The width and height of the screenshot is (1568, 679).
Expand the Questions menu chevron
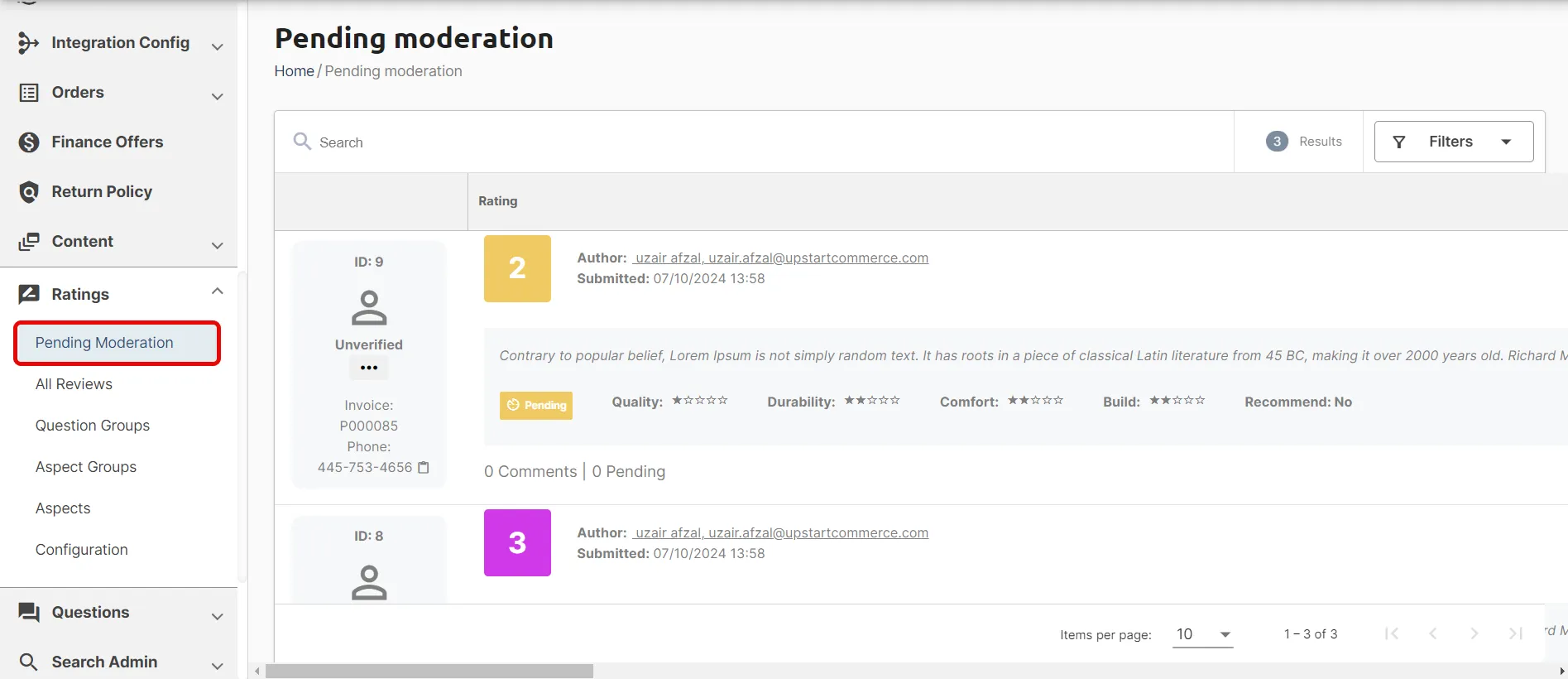(x=218, y=617)
